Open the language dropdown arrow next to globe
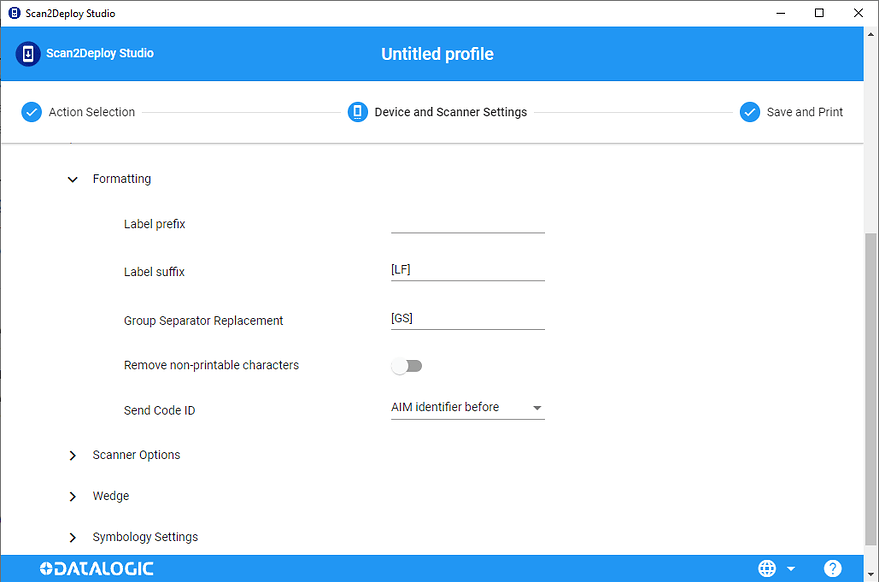Viewport: 879px width, 582px height. (x=789, y=568)
